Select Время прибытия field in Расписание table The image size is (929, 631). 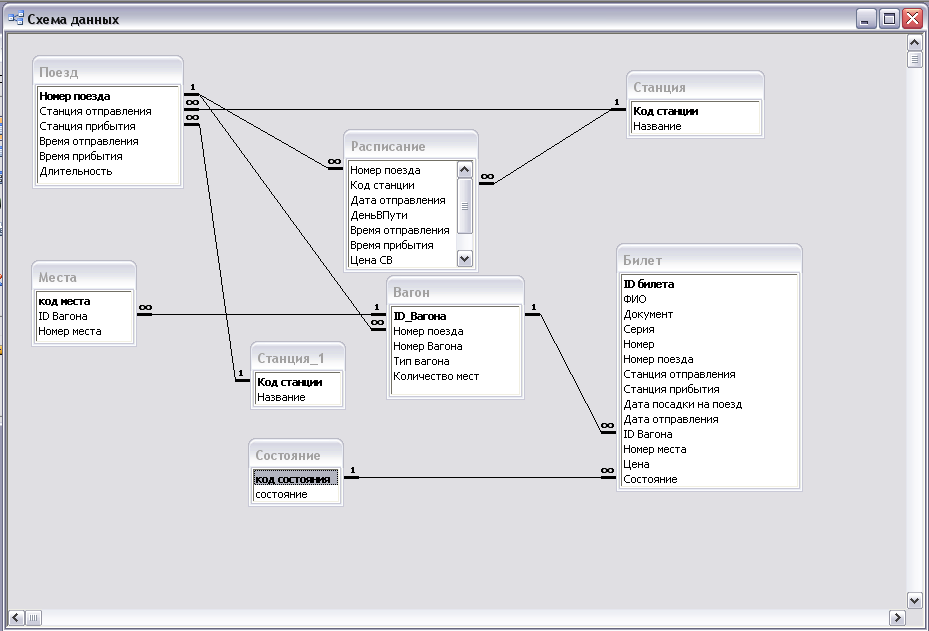403,245
